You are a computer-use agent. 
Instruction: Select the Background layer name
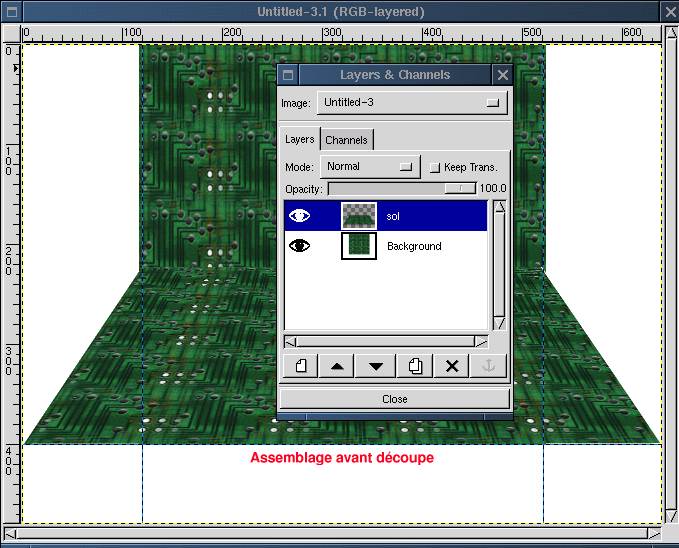tap(414, 246)
